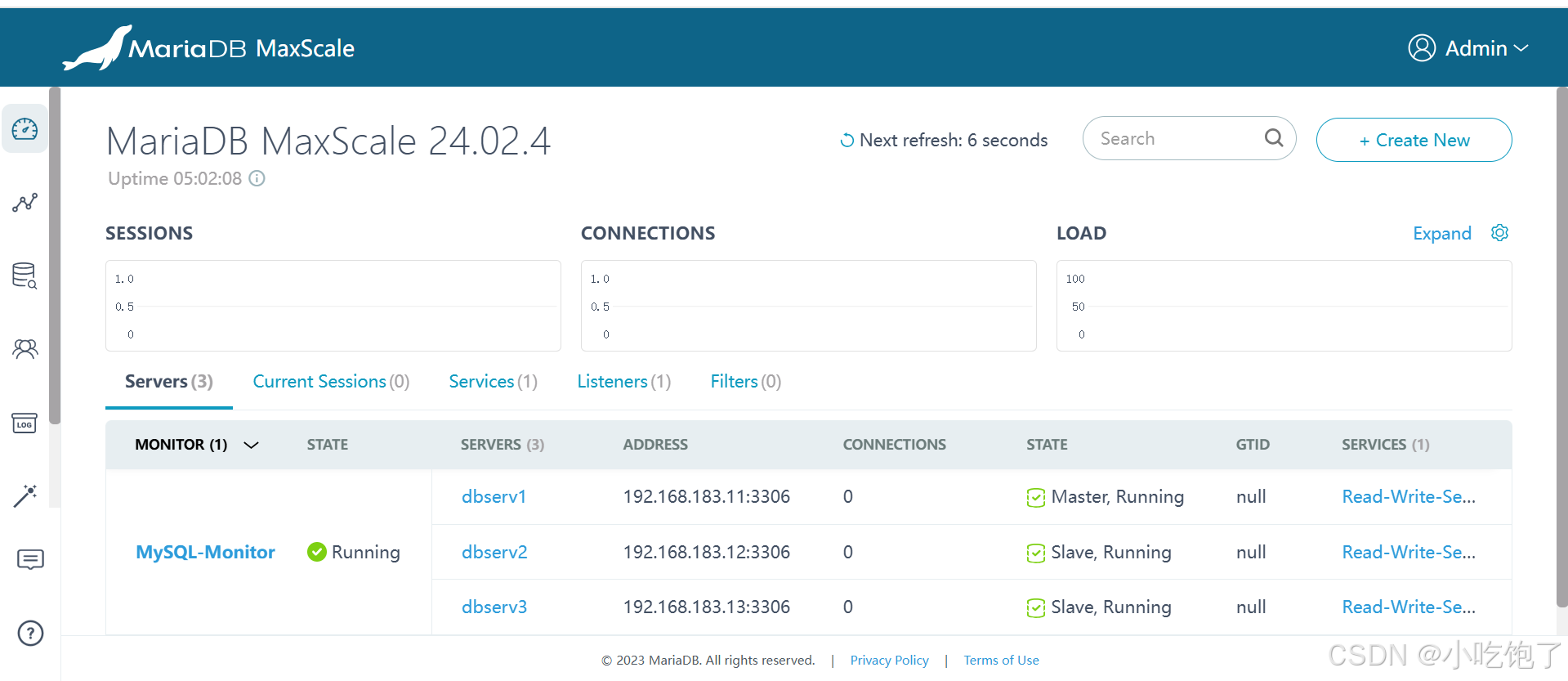Click the Expand graphs link
This screenshot has width=1568, height=681.
coord(1441,234)
